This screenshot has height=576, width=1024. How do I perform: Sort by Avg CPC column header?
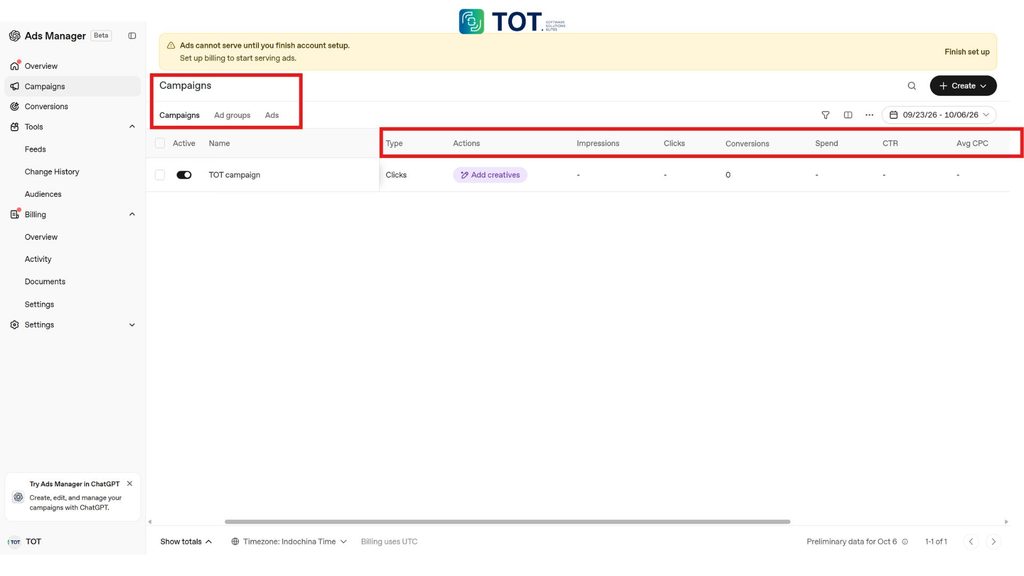pos(972,143)
